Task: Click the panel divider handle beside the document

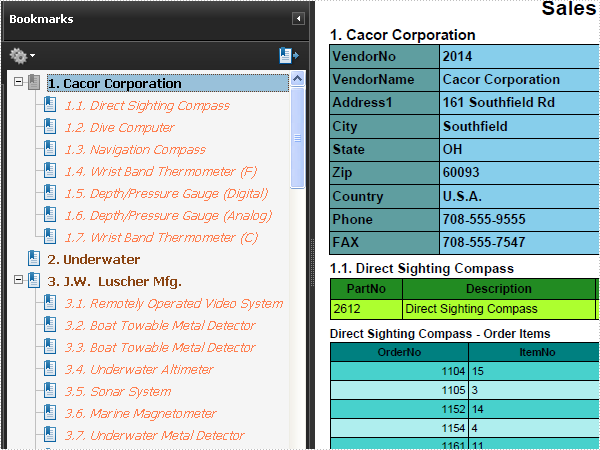Action: (x=312, y=262)
